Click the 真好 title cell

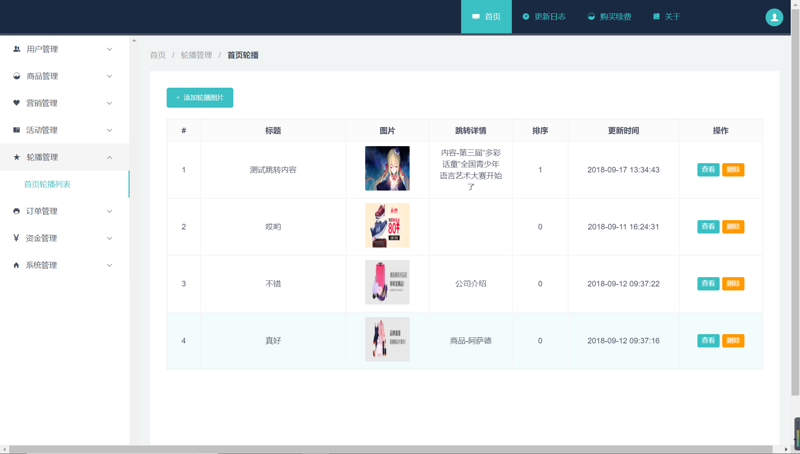pyautogui.click(x=273, y=341)
